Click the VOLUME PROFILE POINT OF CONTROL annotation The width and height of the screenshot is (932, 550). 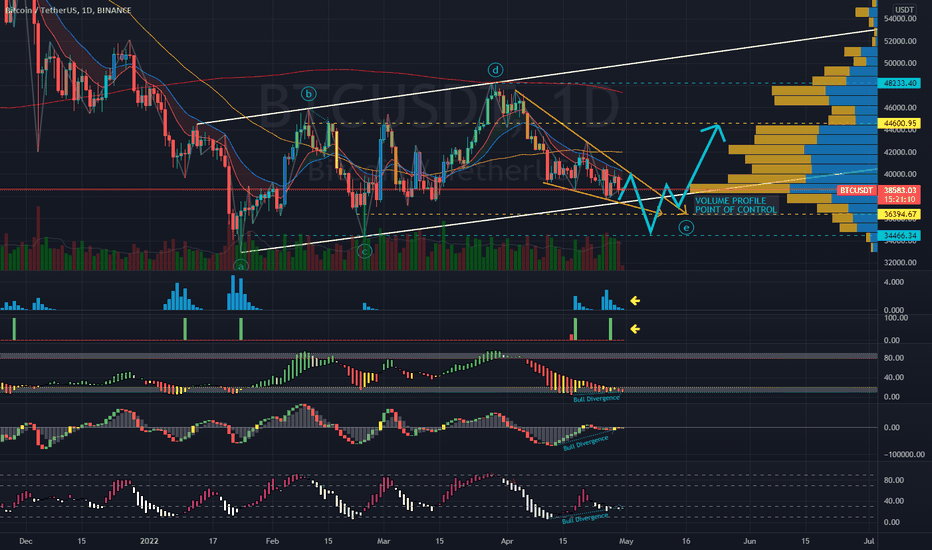pyautogui.click(x=736, y=205)
